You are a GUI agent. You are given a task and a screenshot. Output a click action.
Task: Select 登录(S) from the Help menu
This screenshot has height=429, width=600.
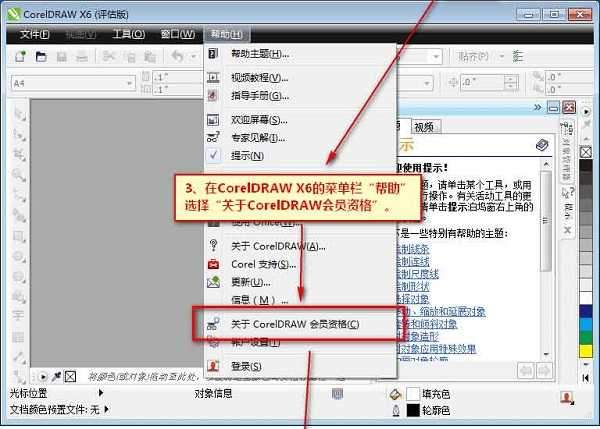click(246, 366)
